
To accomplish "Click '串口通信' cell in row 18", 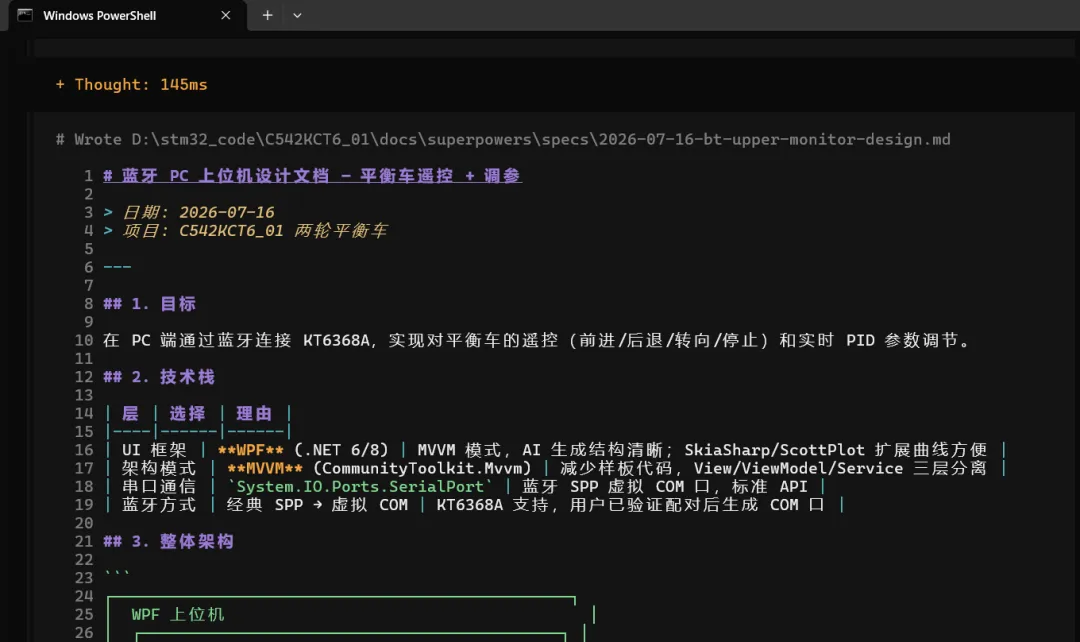I will [159, 486].
